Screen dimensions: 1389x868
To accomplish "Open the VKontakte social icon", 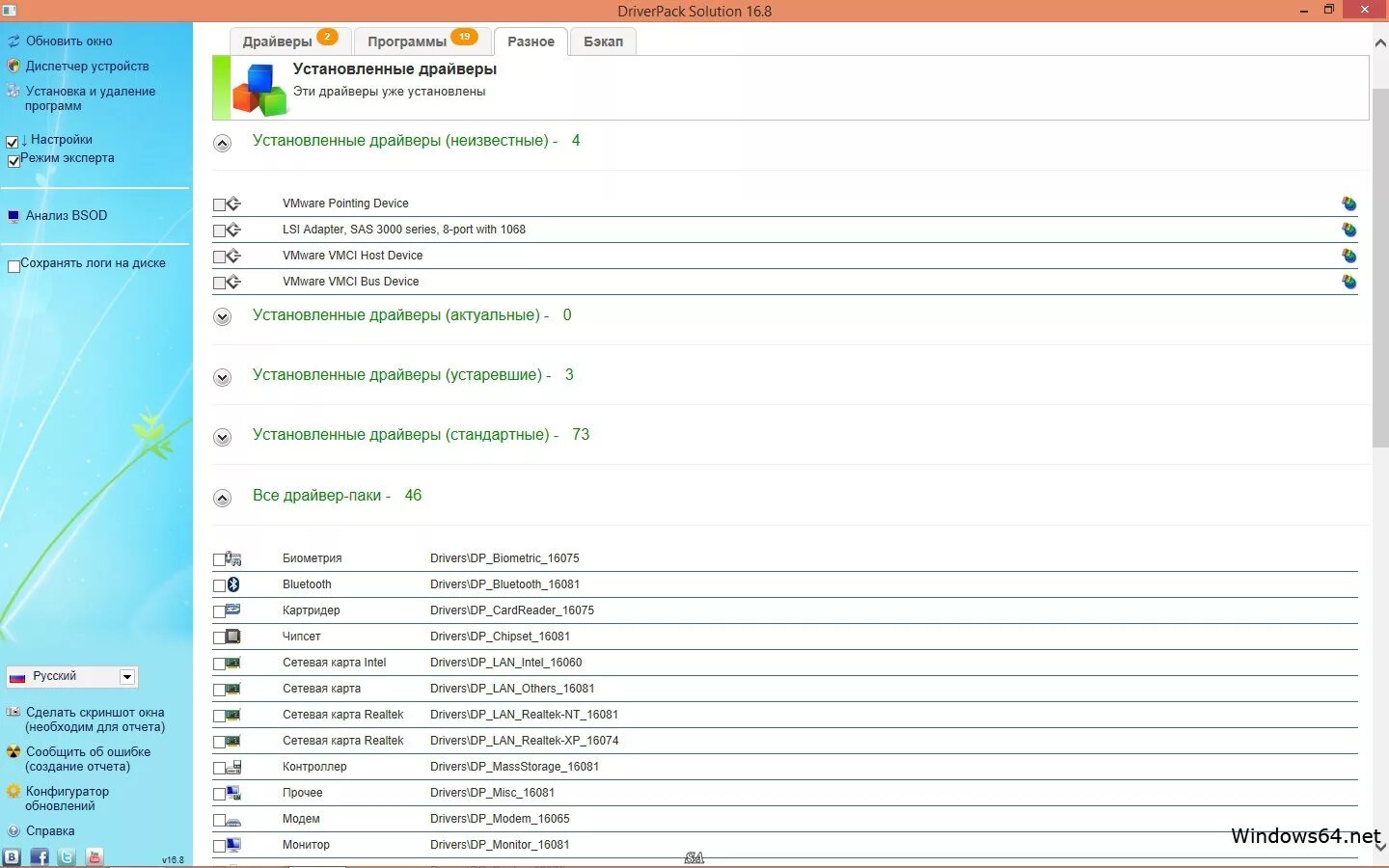I will 12,856.
